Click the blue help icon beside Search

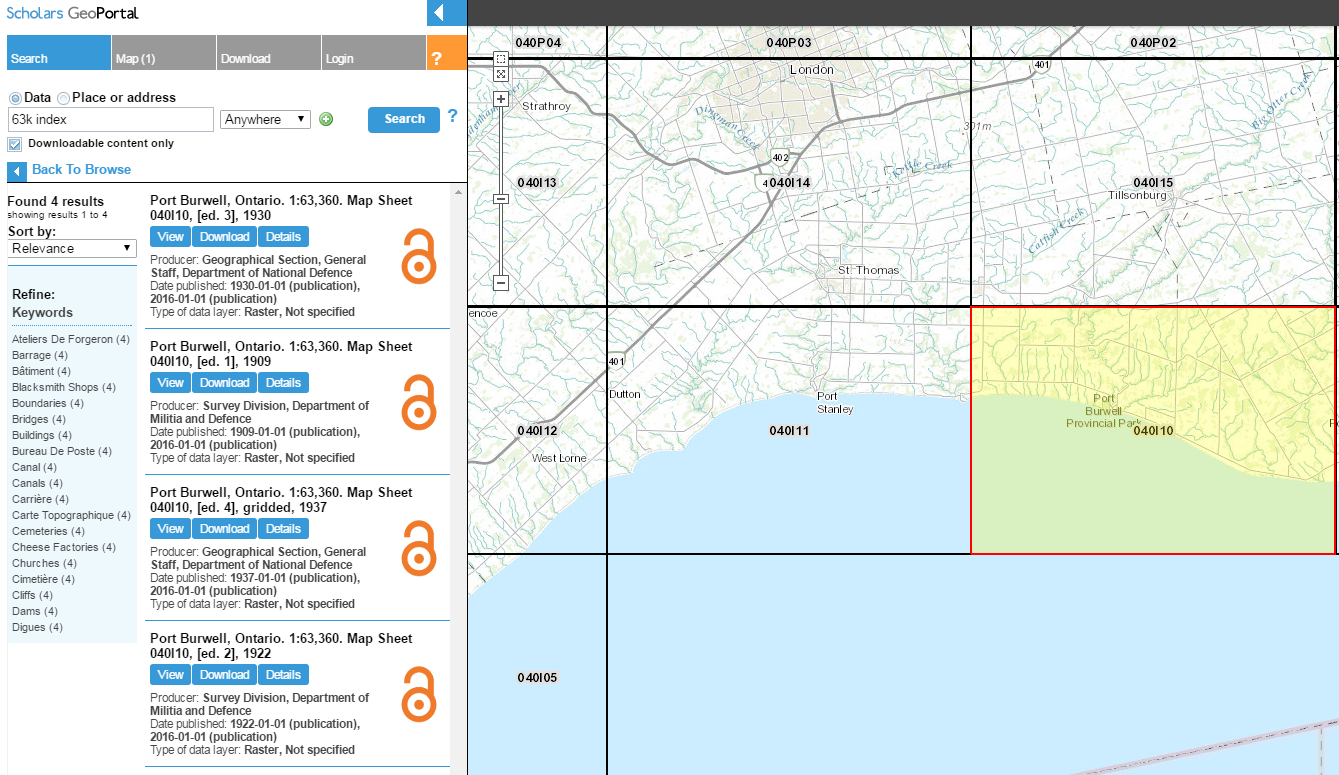(452, 116)
